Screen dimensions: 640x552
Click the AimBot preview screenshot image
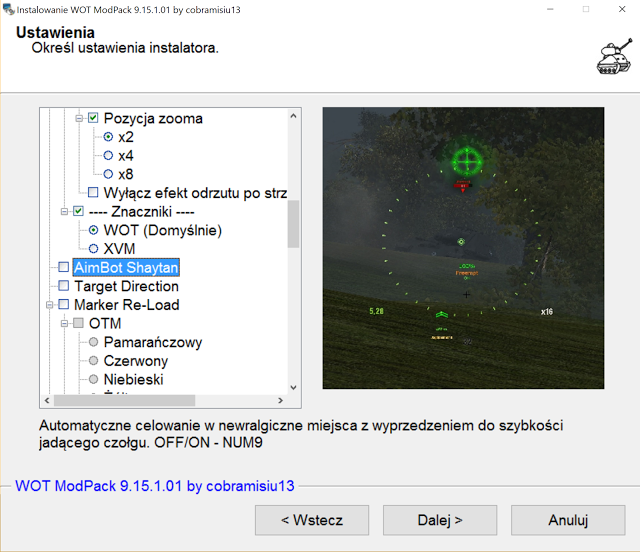click(x=463, y=248)
